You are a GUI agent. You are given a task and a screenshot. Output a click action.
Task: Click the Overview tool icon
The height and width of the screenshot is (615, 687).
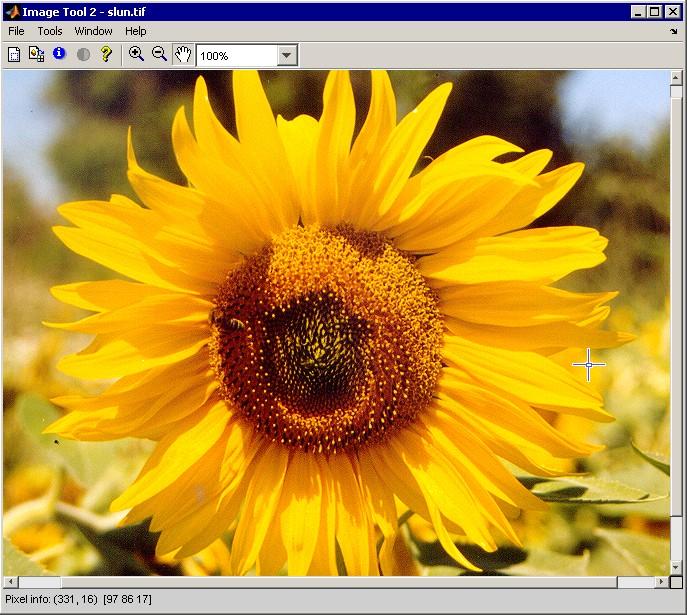[14, 55]
